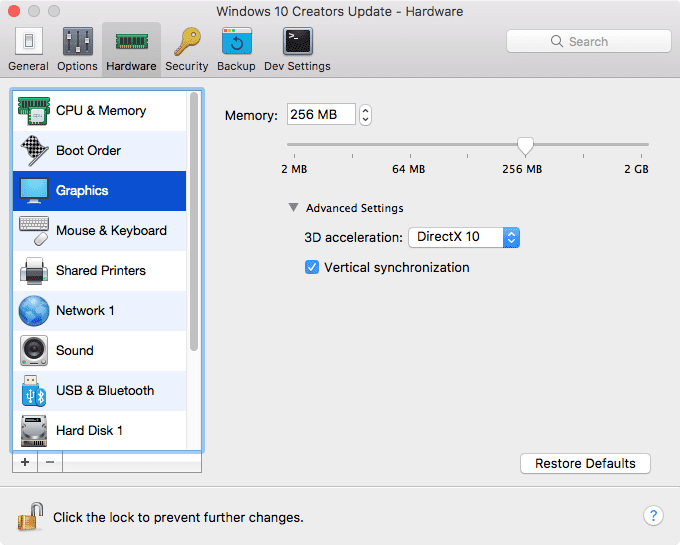The height and width of the screenshot is (545, 680).
Task: Open the 3D acceleration DirectX 10 dropdown
Action: (x=464, y=237)
